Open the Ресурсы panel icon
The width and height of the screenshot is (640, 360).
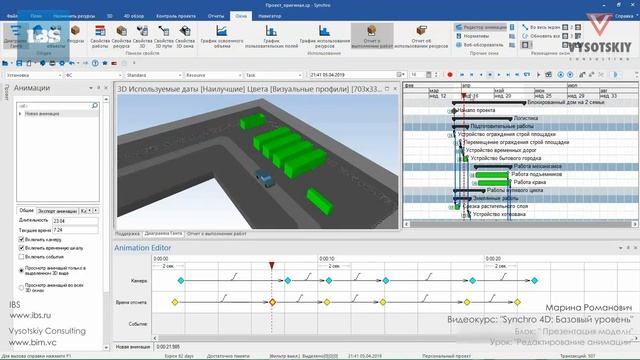[75, 35]
